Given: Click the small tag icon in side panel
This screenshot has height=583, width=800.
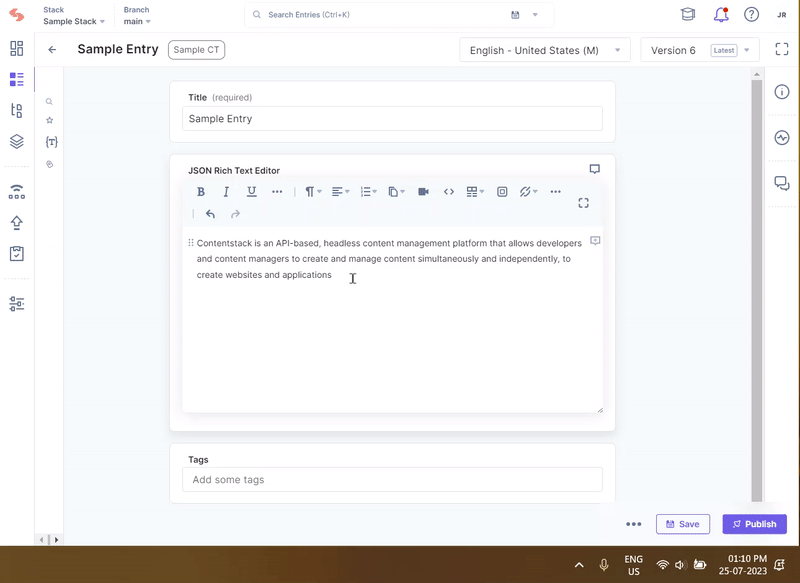Looking at the screenshot, I should (49, 164).
